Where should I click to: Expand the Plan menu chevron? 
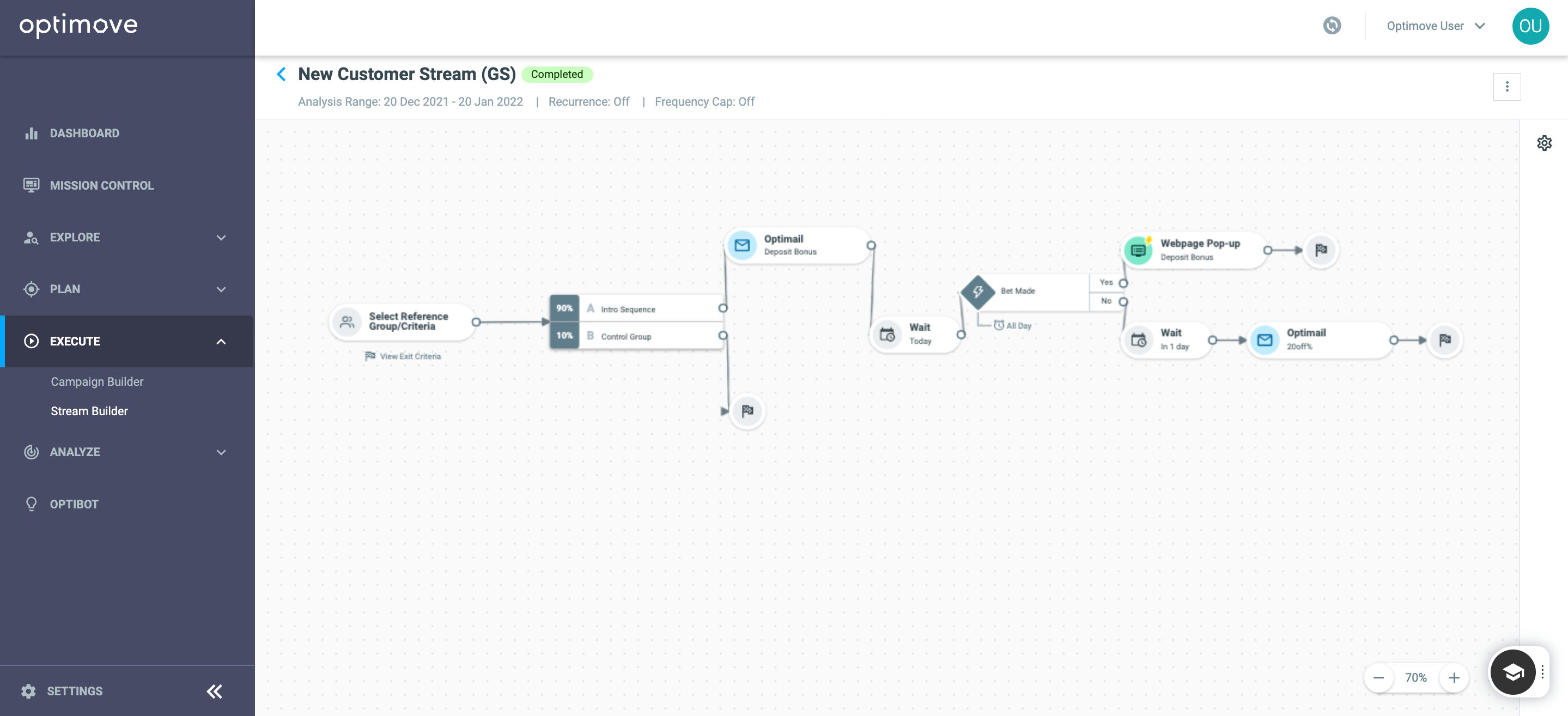[x=221, y=289]
